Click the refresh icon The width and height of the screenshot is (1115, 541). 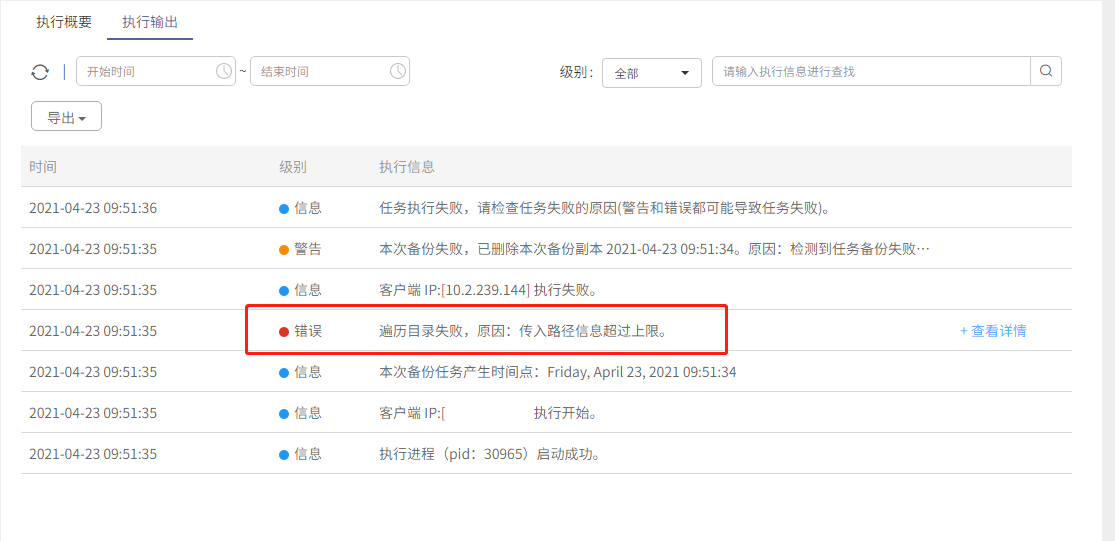point(40,72)
